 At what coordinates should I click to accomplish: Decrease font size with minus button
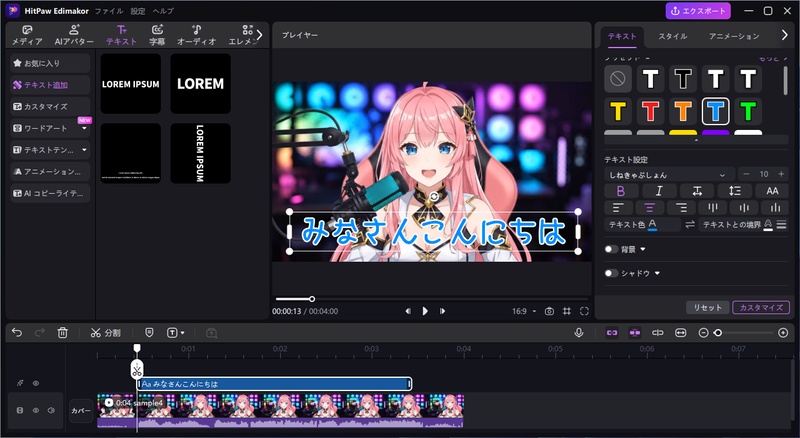click(x=746, y=175)
